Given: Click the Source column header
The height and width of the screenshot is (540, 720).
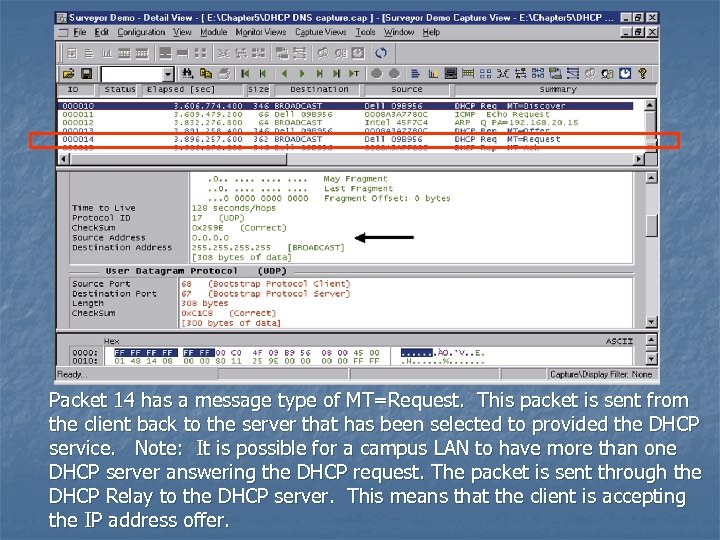Looking at the screenshot, I should coord(406,90).
